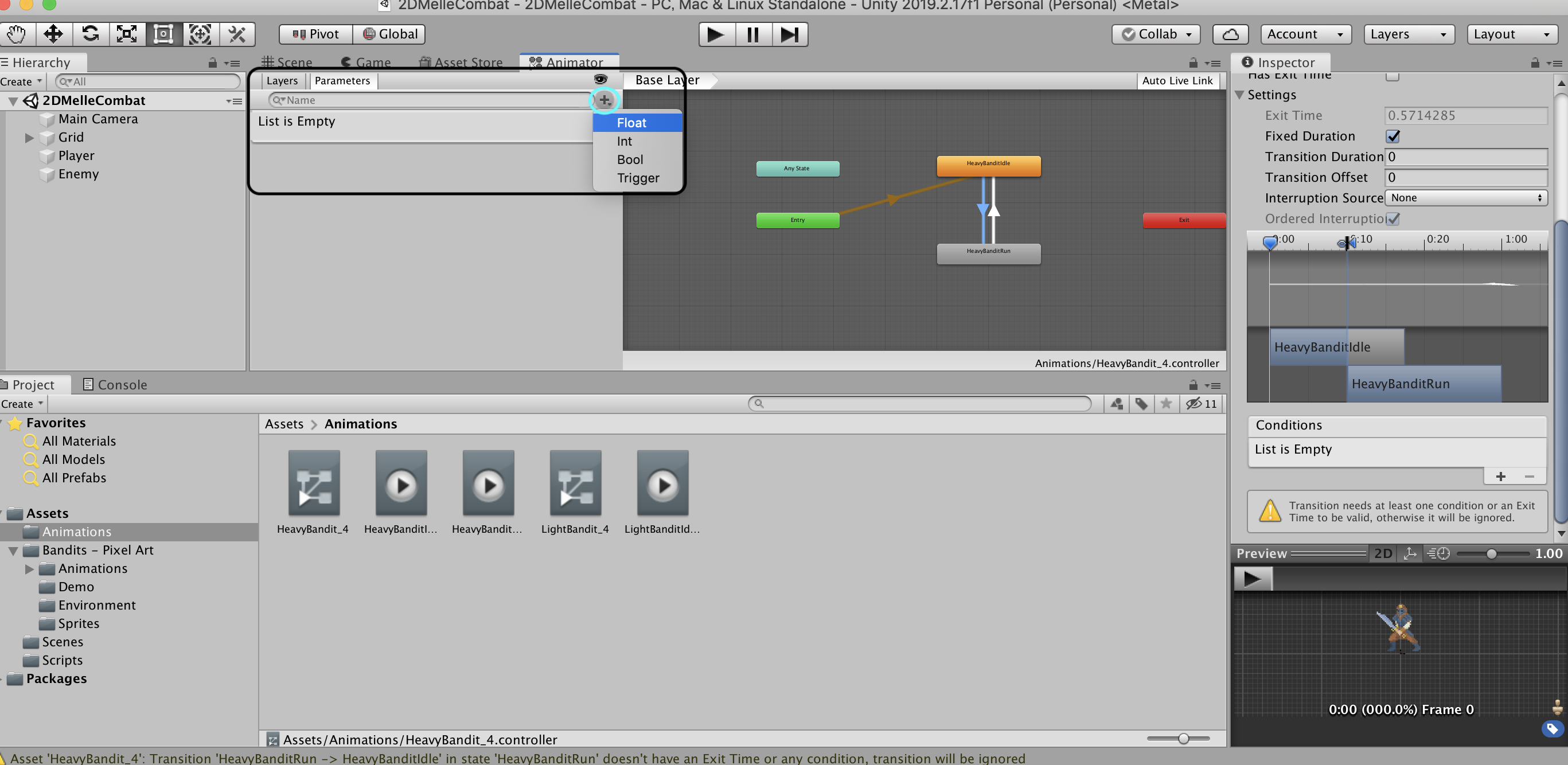Select the Scale tool
The image size is (1568, 765).
pos(127,34)
